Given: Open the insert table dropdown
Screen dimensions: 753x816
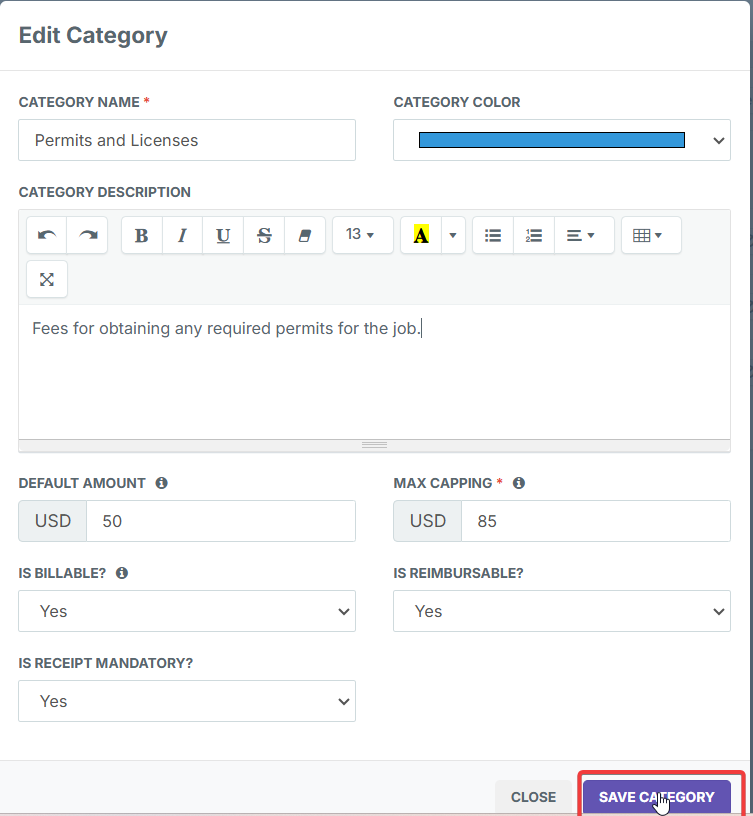Looking at the screenshot, I should pyautogui.click(x=649, y=235).
